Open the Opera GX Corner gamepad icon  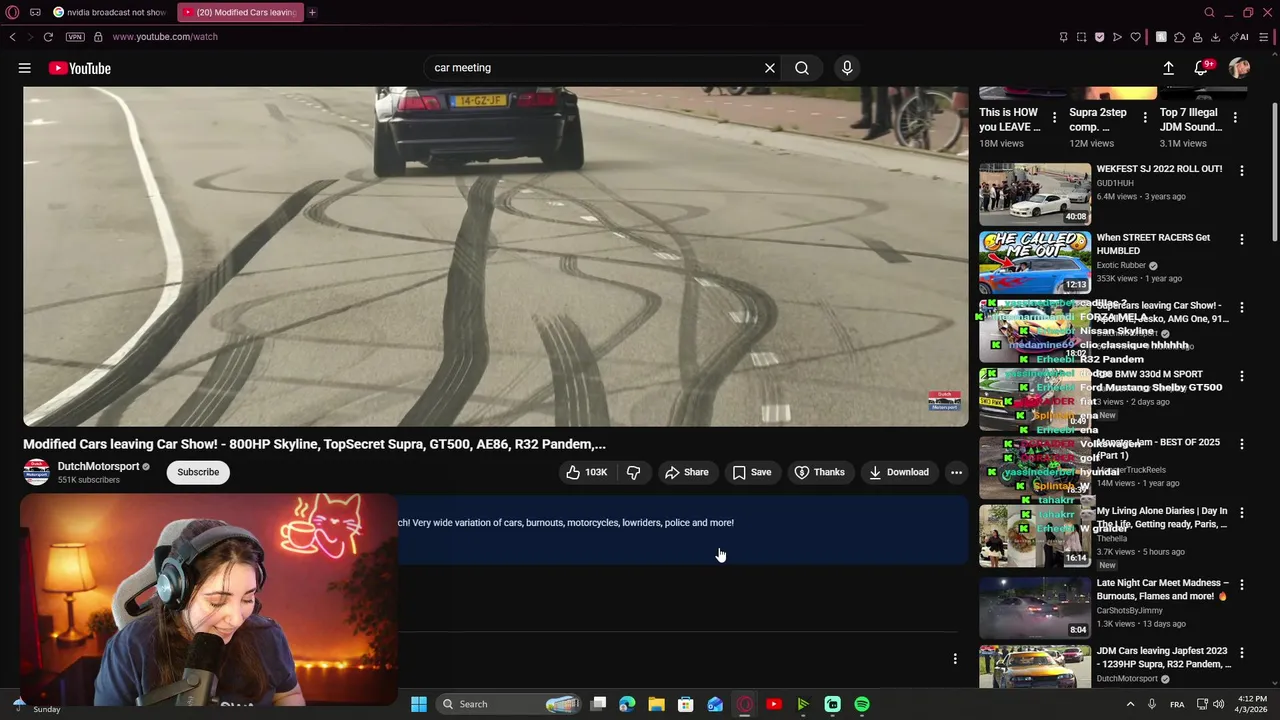(x=35, y=12)
